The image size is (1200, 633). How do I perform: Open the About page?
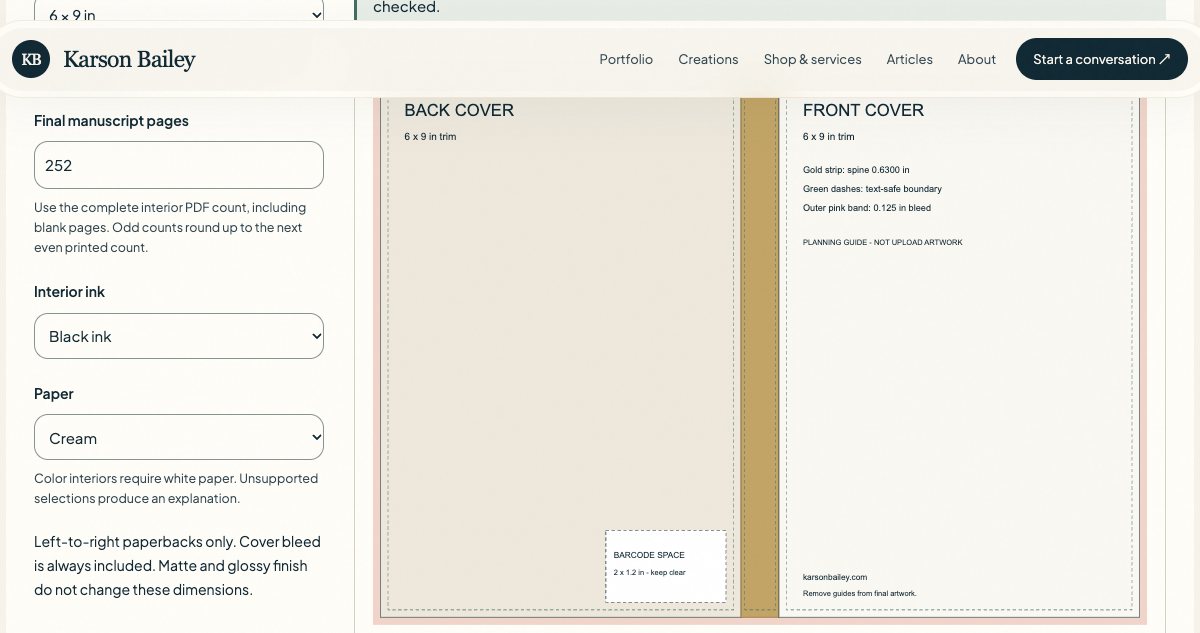pos(976,59)
